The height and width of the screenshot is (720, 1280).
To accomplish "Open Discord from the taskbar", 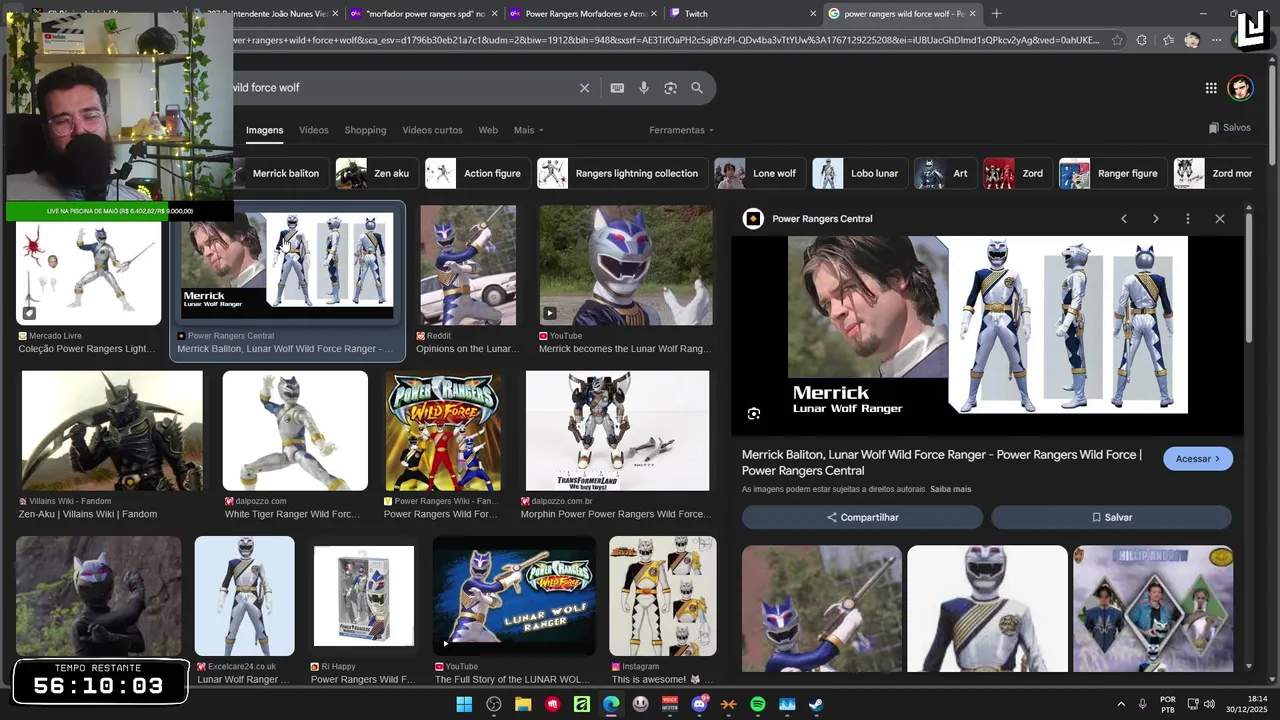I will [x=699, y=704].
